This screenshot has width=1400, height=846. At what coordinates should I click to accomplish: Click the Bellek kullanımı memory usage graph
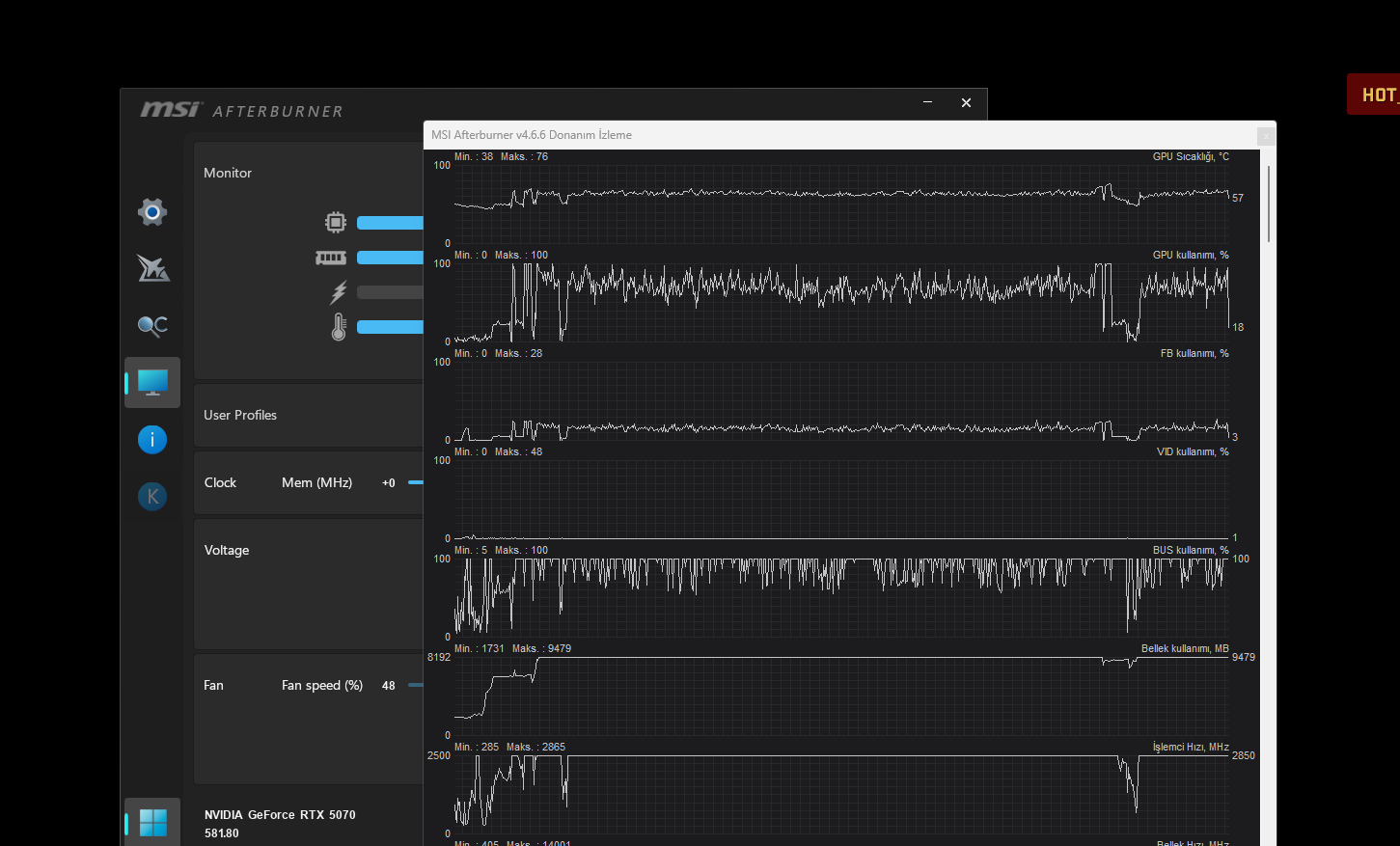[841, 696]
